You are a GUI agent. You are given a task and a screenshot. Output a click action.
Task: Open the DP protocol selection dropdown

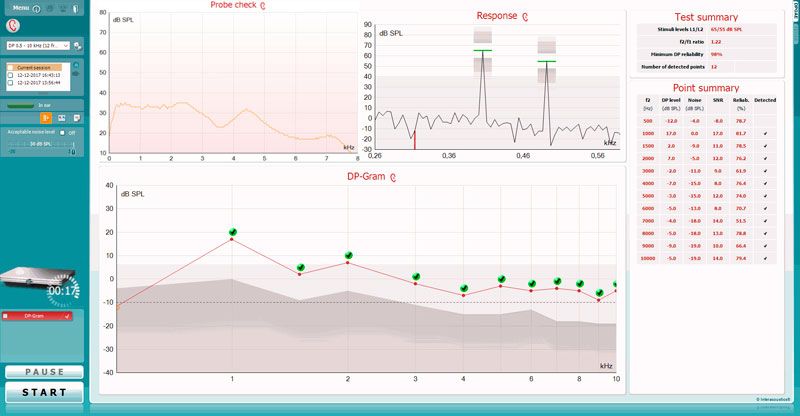[x=37, y=45]
